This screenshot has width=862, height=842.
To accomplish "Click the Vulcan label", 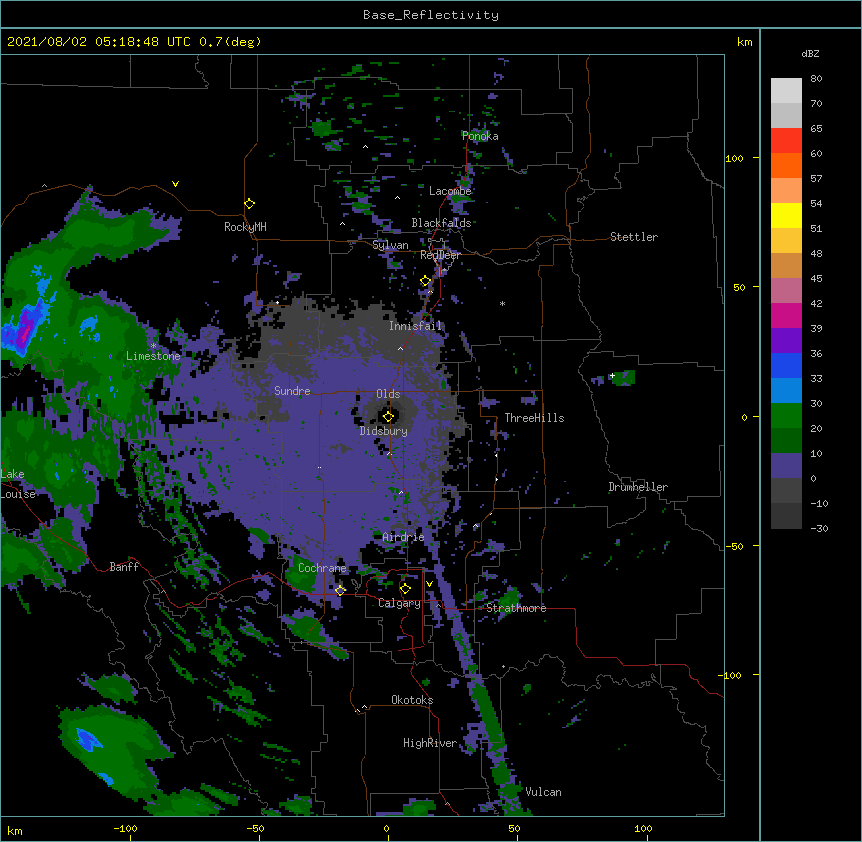I will click(x=543, y=792).
